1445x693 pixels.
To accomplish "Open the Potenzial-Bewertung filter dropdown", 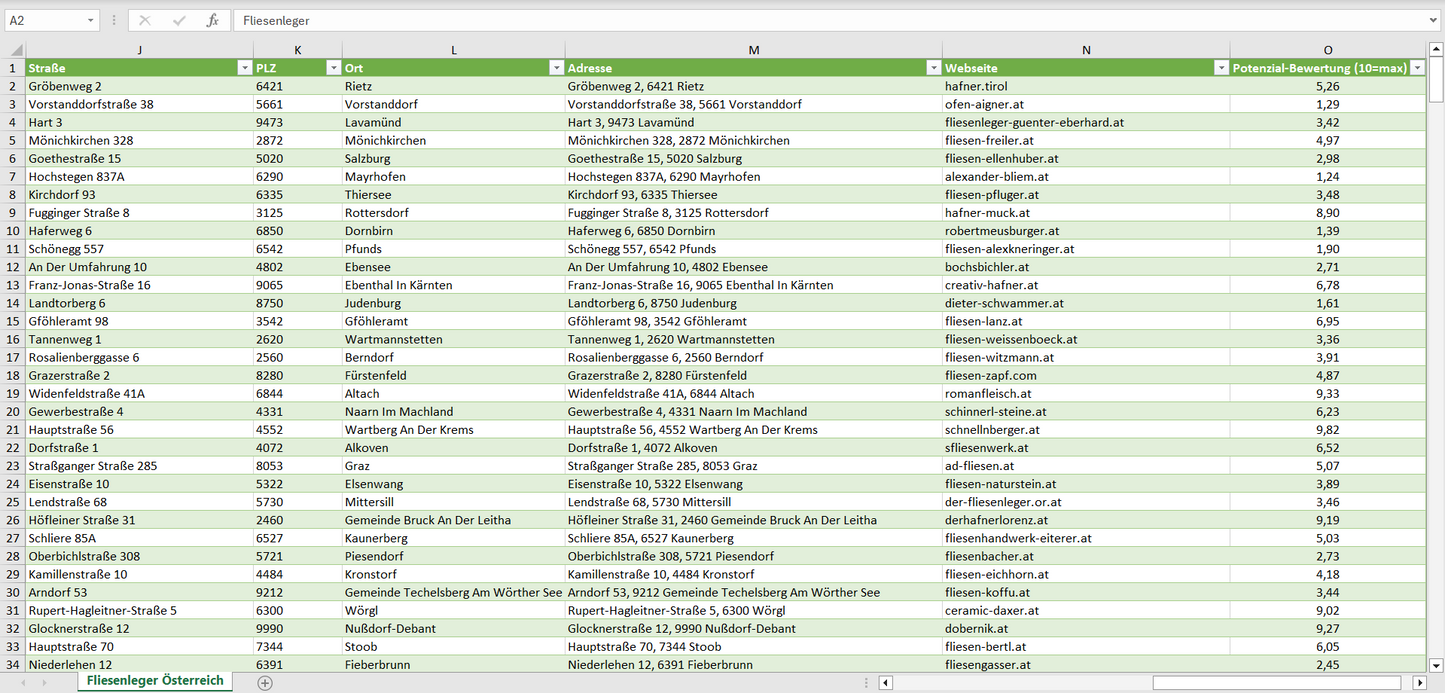I will 1417,68.
